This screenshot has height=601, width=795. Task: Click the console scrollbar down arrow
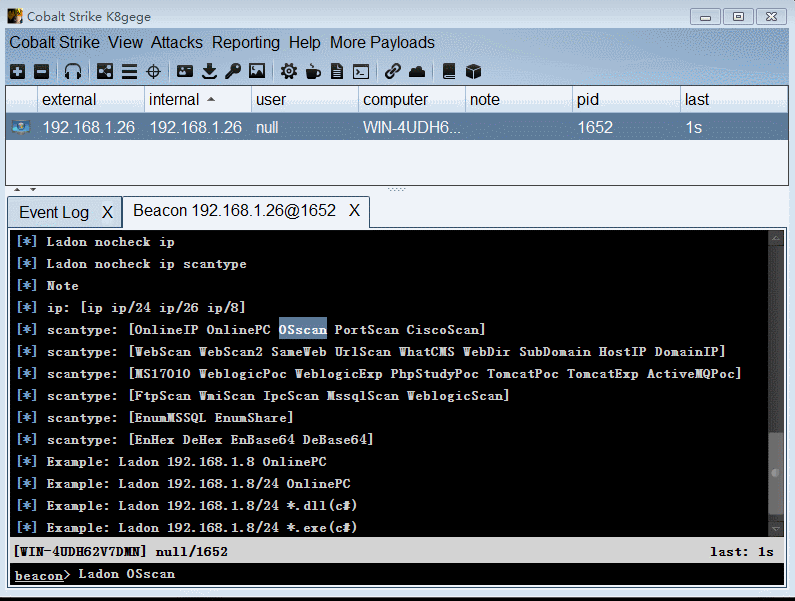776,528
